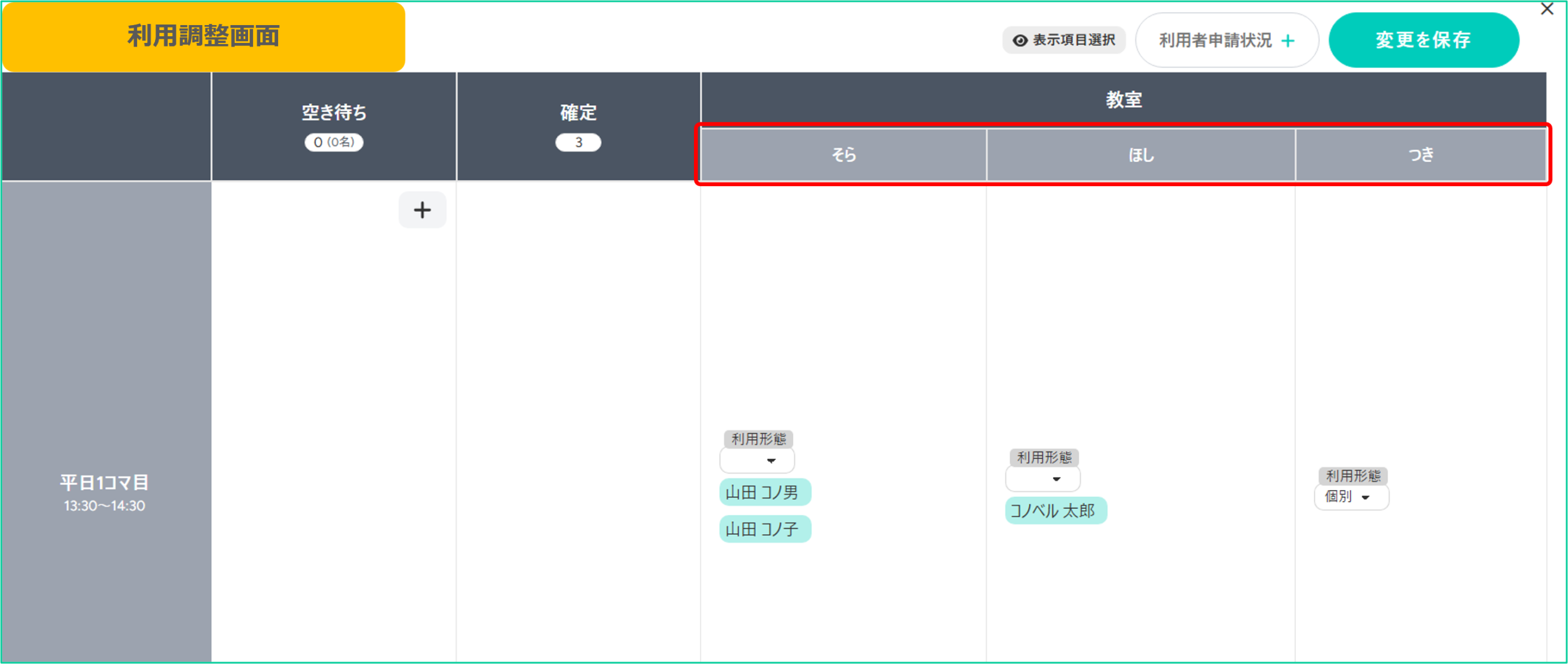This screenshot has width=1568, height=664.
Task: Click user chip 山田 コノ男
Action: tap(764, 492)
